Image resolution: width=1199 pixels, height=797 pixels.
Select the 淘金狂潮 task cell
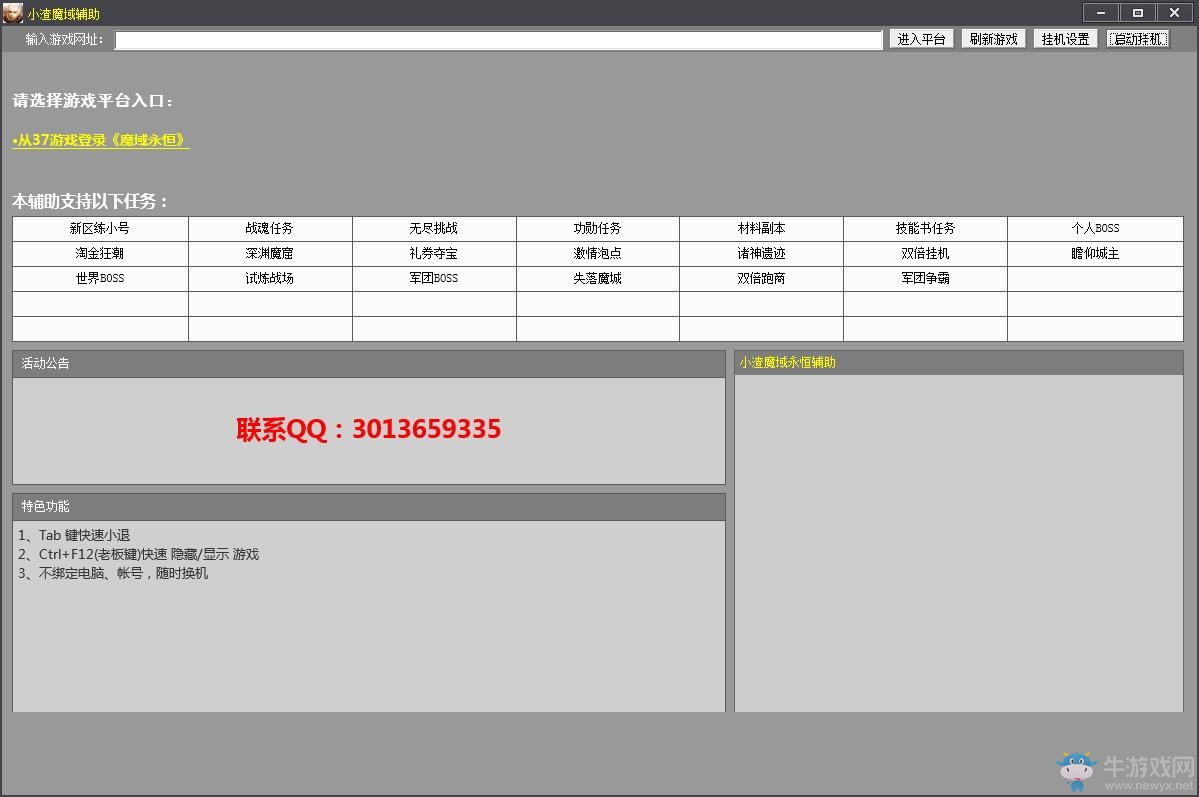click(x=100, y=254)
